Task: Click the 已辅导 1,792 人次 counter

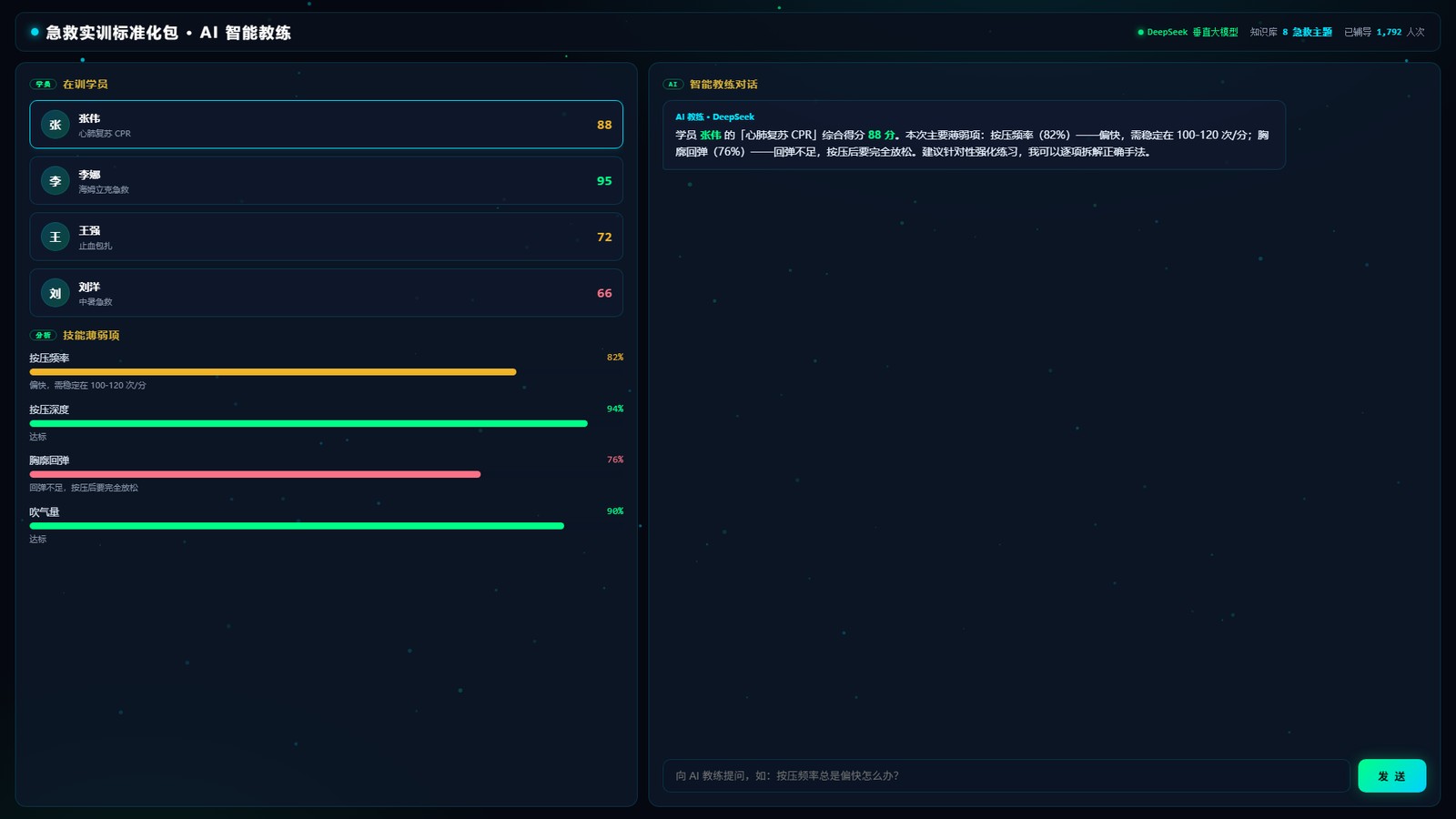Action: click(1384, 32)
